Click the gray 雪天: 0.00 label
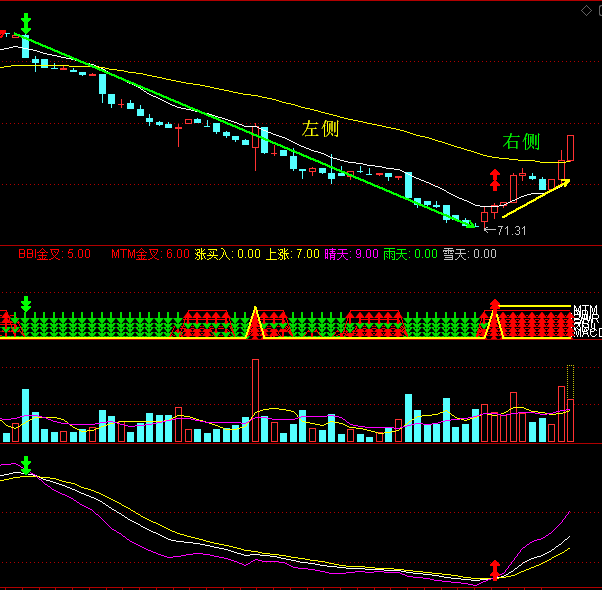 (470, 254)
